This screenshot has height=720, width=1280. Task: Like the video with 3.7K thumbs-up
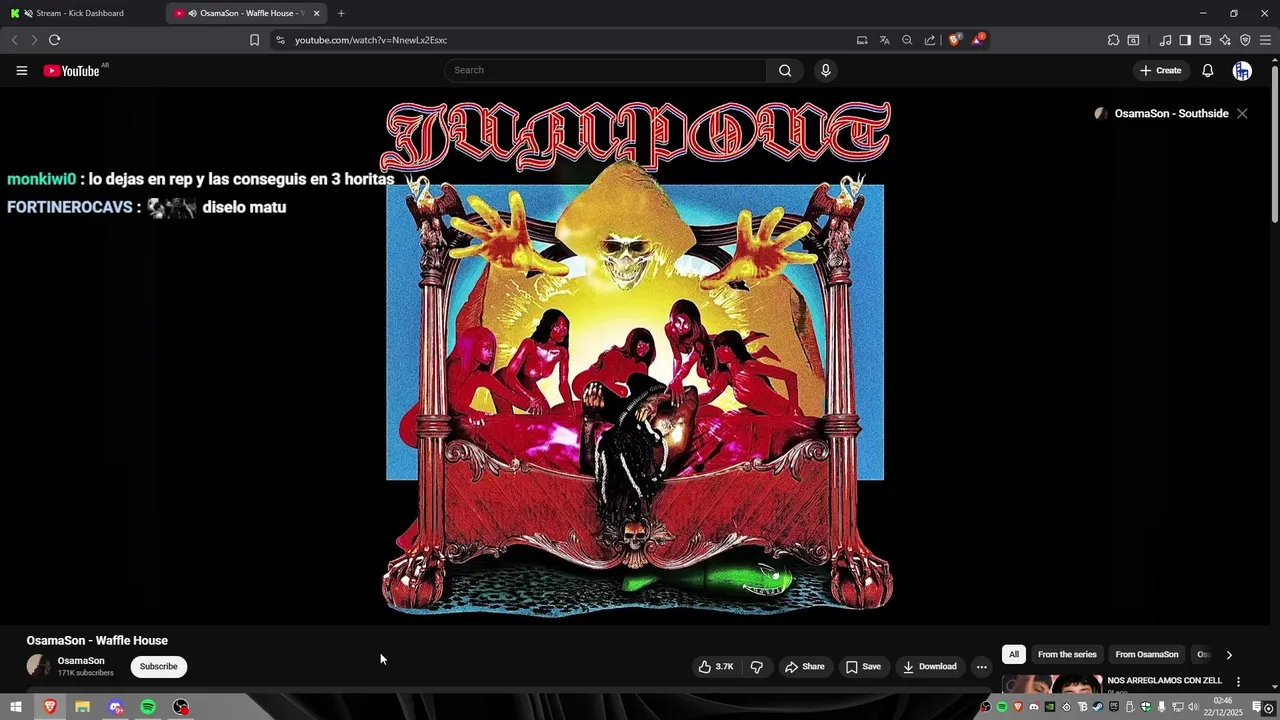coord(716,667)
